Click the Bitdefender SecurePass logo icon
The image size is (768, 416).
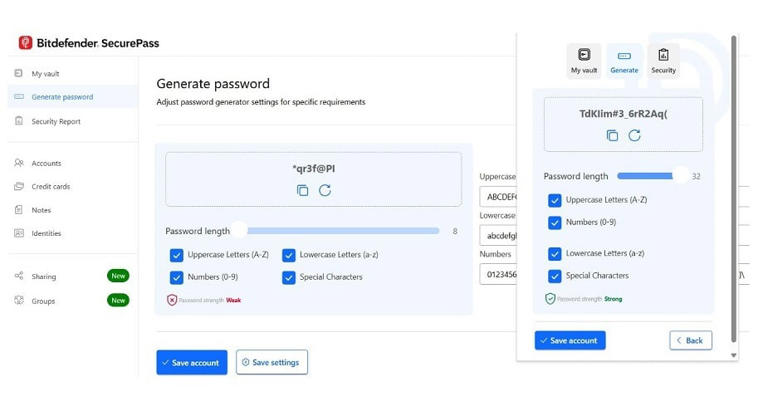click(x=25, y=43)
